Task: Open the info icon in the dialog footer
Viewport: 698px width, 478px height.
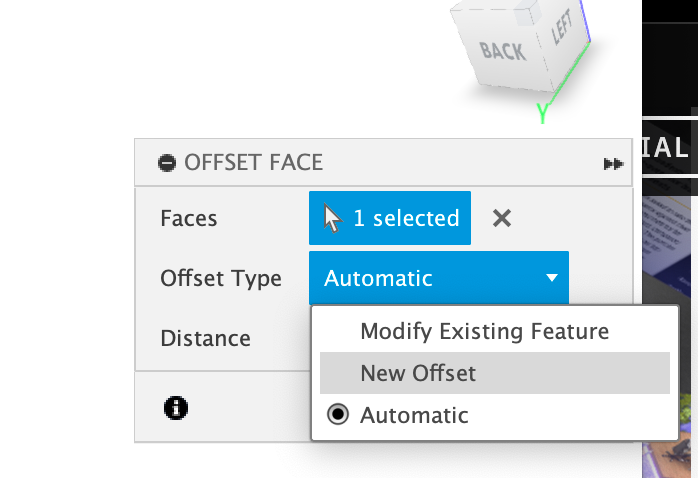Action: (176, 408)
